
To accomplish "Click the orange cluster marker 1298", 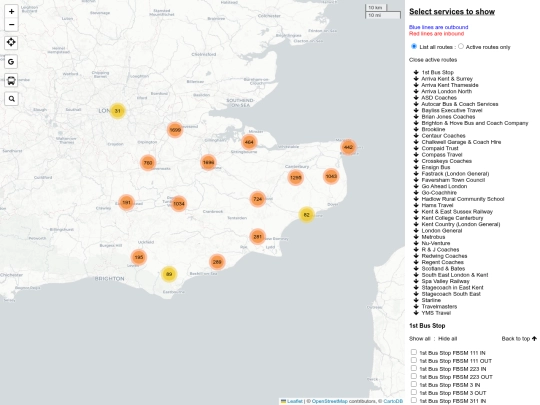I will (x=295, y=177).
